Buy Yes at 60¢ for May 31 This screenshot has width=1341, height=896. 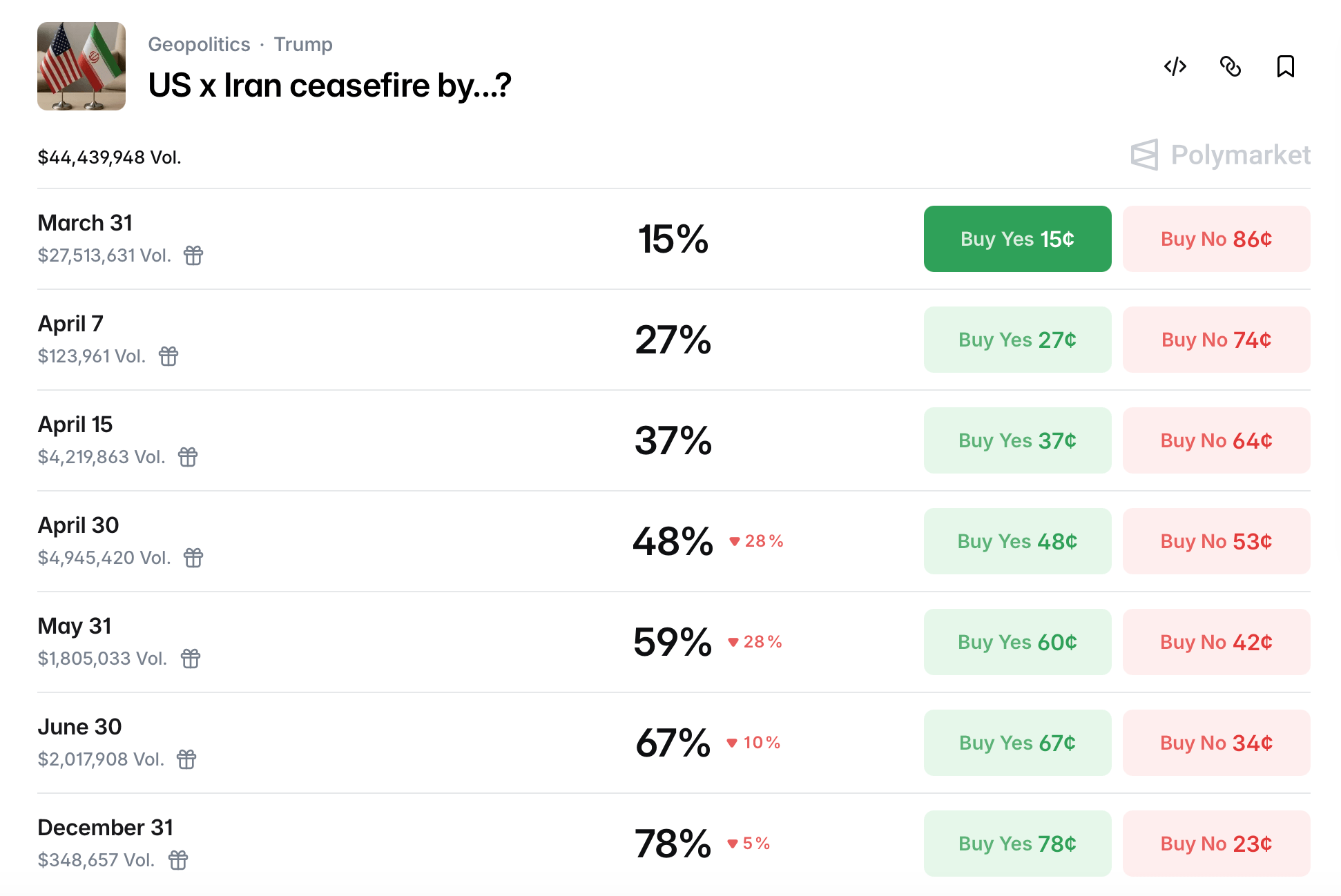[x=1017, y=642]
